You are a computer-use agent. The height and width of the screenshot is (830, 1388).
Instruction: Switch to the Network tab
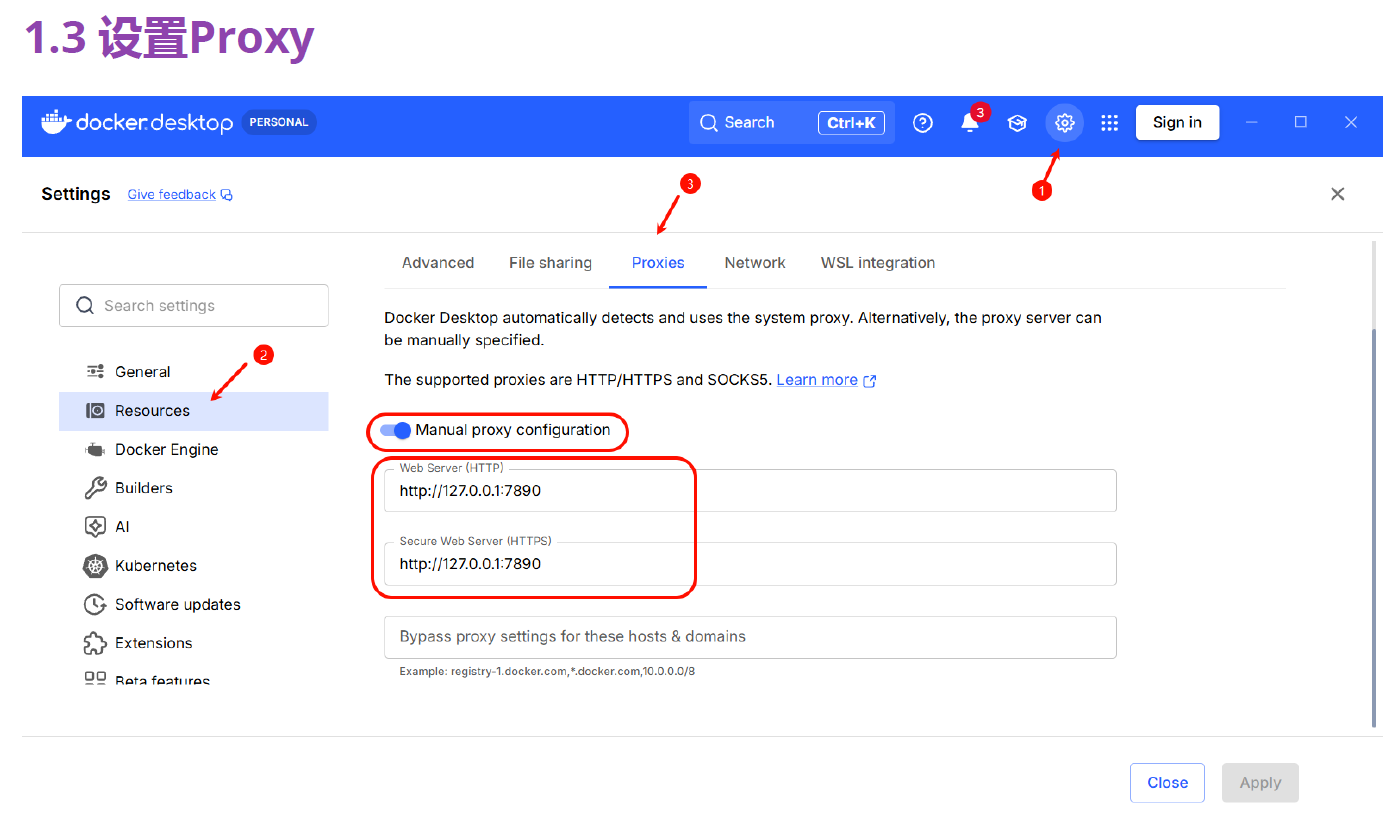tap(755, 263)
